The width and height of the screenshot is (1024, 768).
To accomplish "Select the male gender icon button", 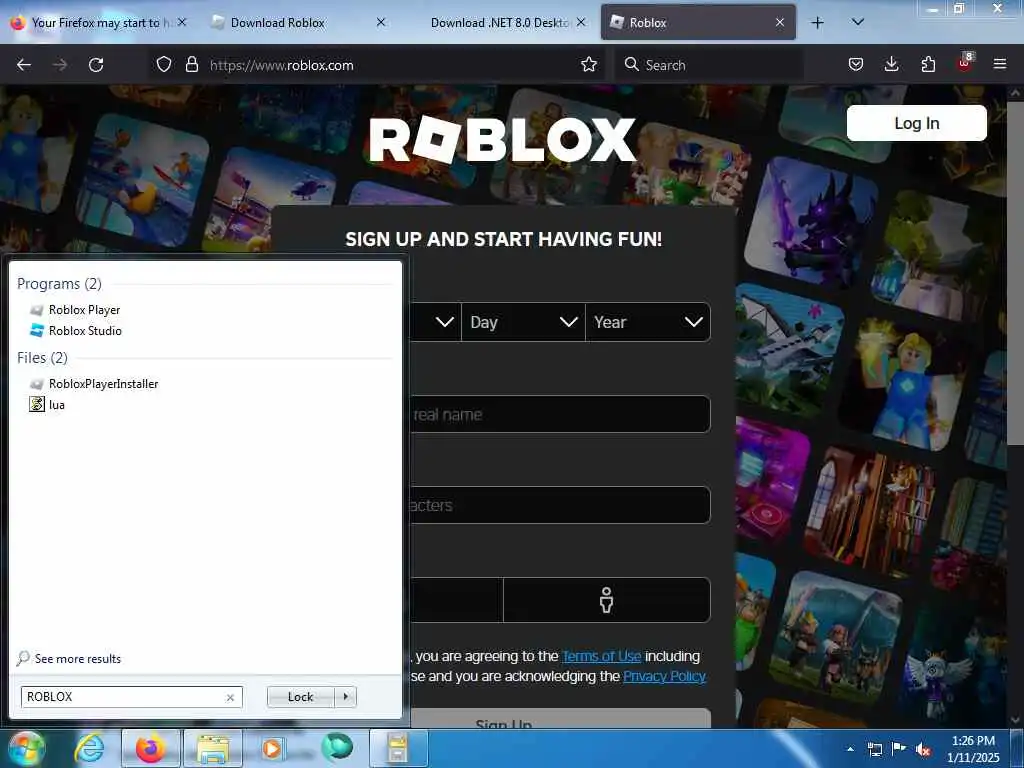I will (607, 600).
